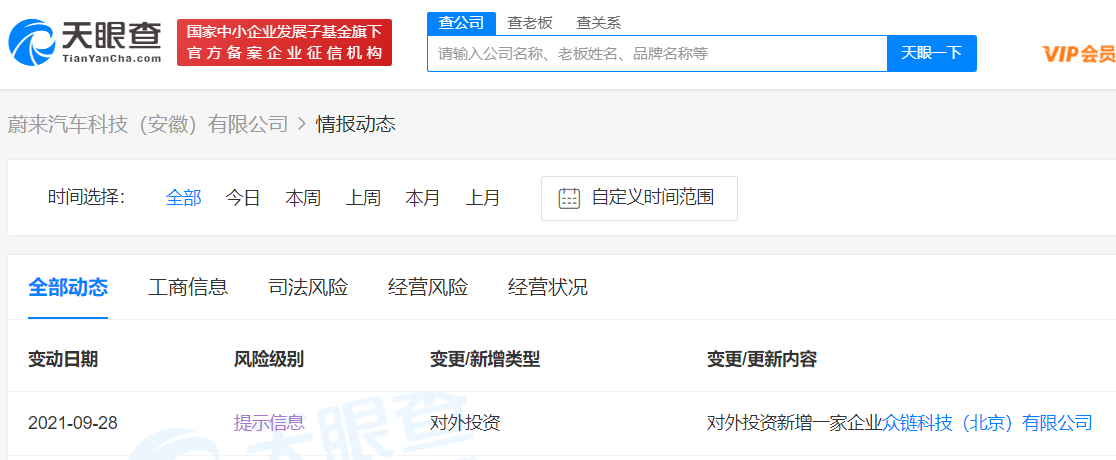Focus the company name search input field

[657, 53]
